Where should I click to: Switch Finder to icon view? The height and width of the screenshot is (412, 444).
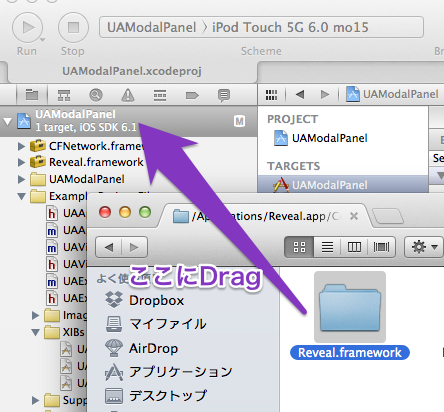pos(299,247)
